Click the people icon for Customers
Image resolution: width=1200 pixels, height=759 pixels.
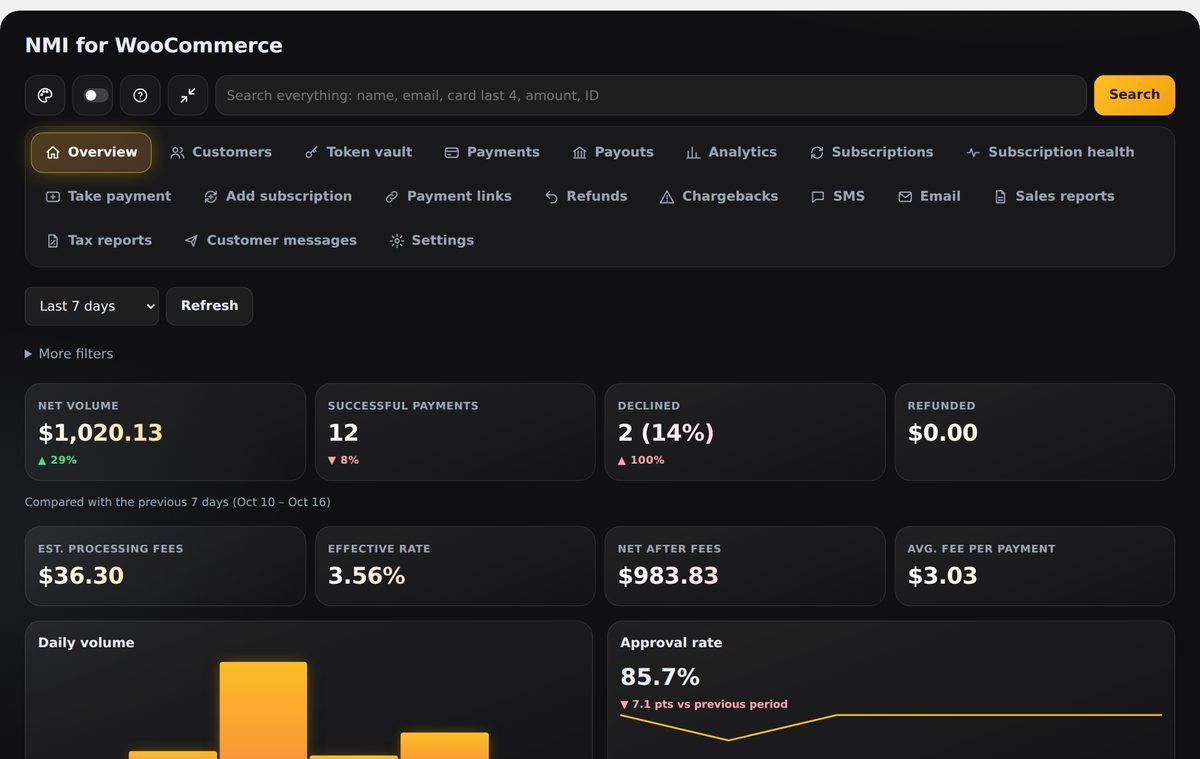coord(177,153)
